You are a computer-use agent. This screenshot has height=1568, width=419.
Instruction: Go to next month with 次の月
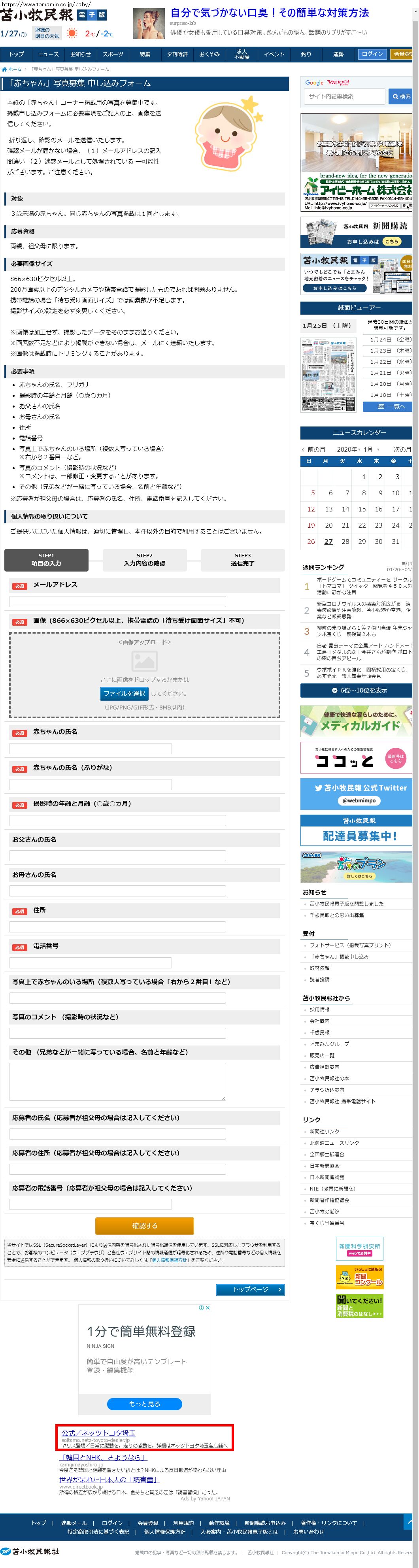(402, 449)
